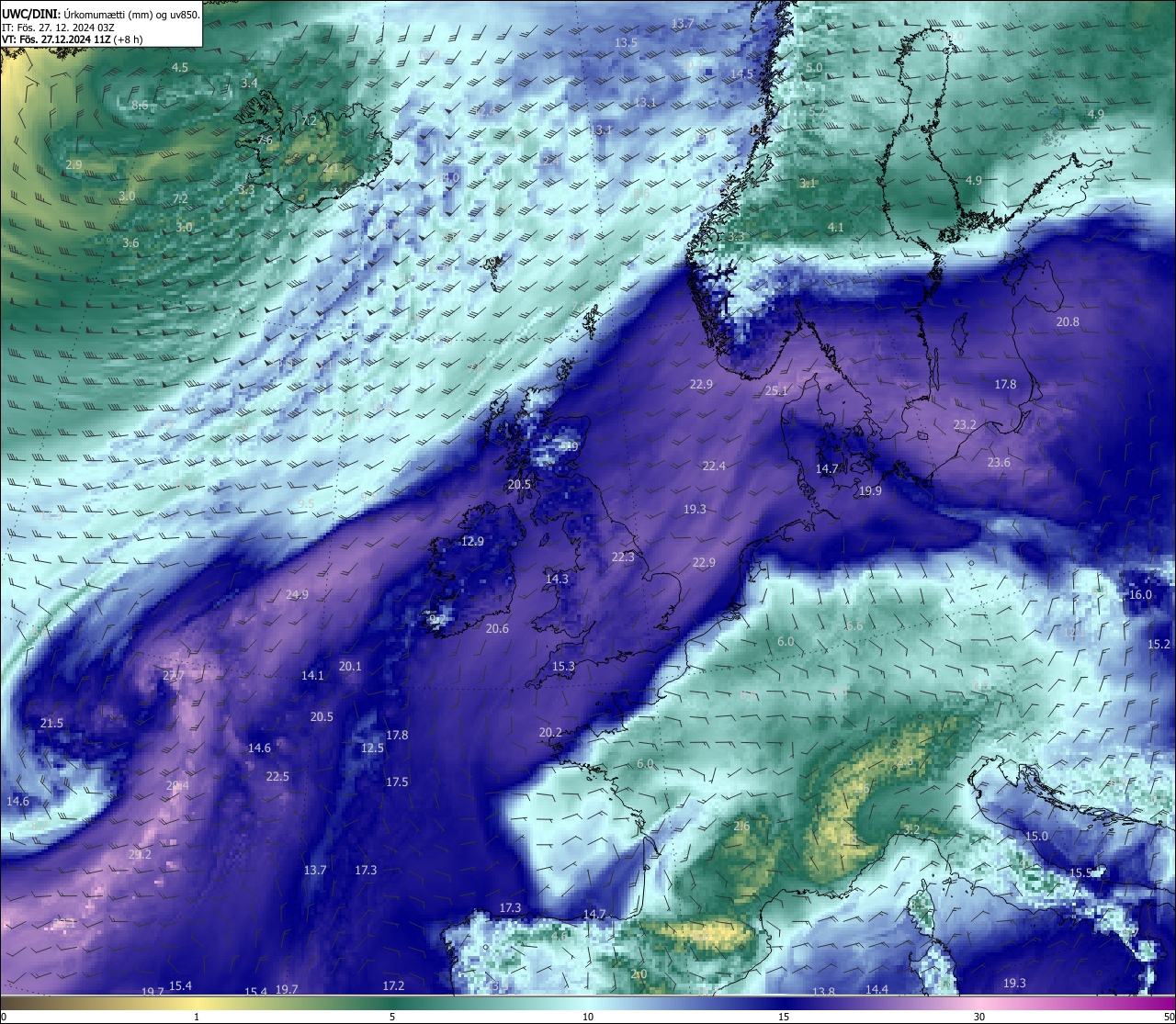Click the map value 8.6
The width and height of the screenshot is (1176, 1024).
click(140, 107)
